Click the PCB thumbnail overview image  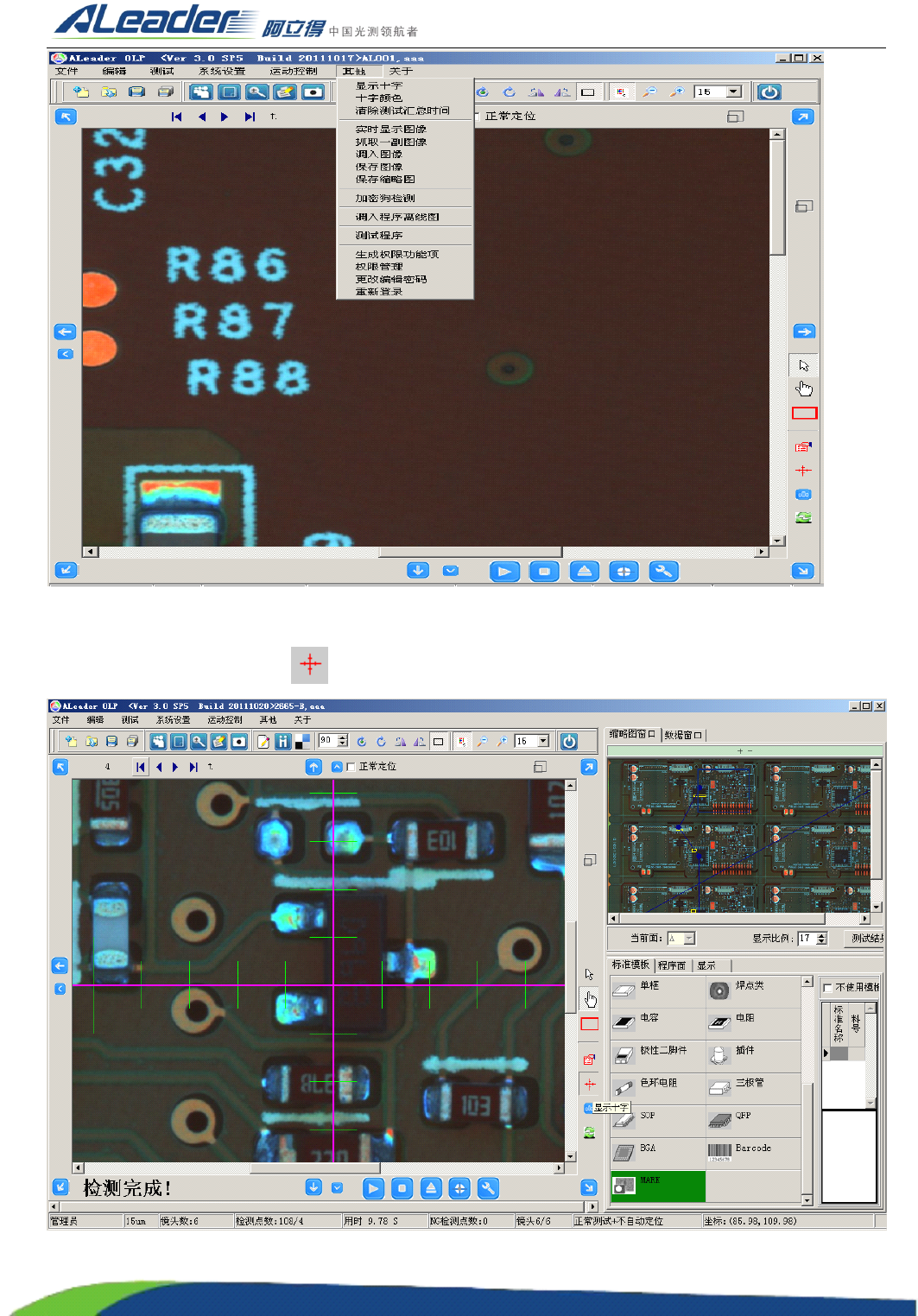coord(739,836)
